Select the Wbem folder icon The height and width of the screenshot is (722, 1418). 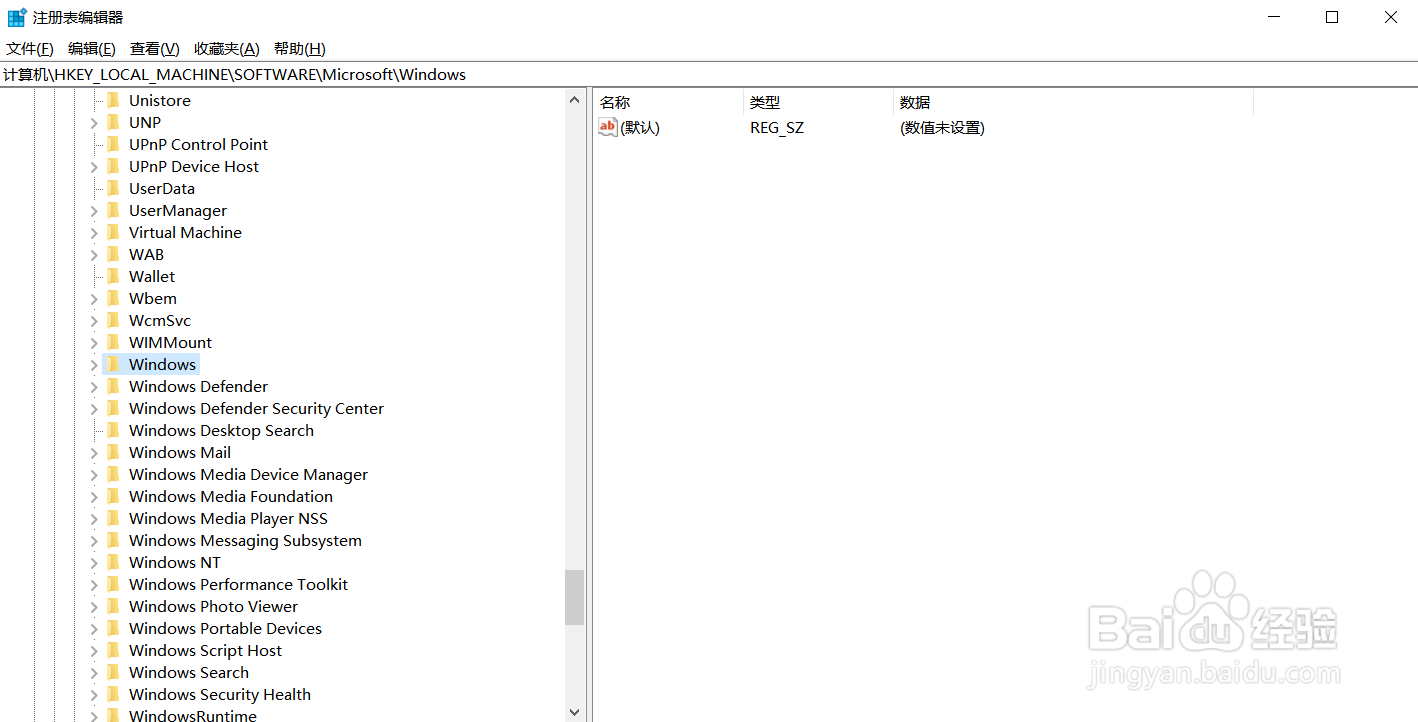(113, 298)
